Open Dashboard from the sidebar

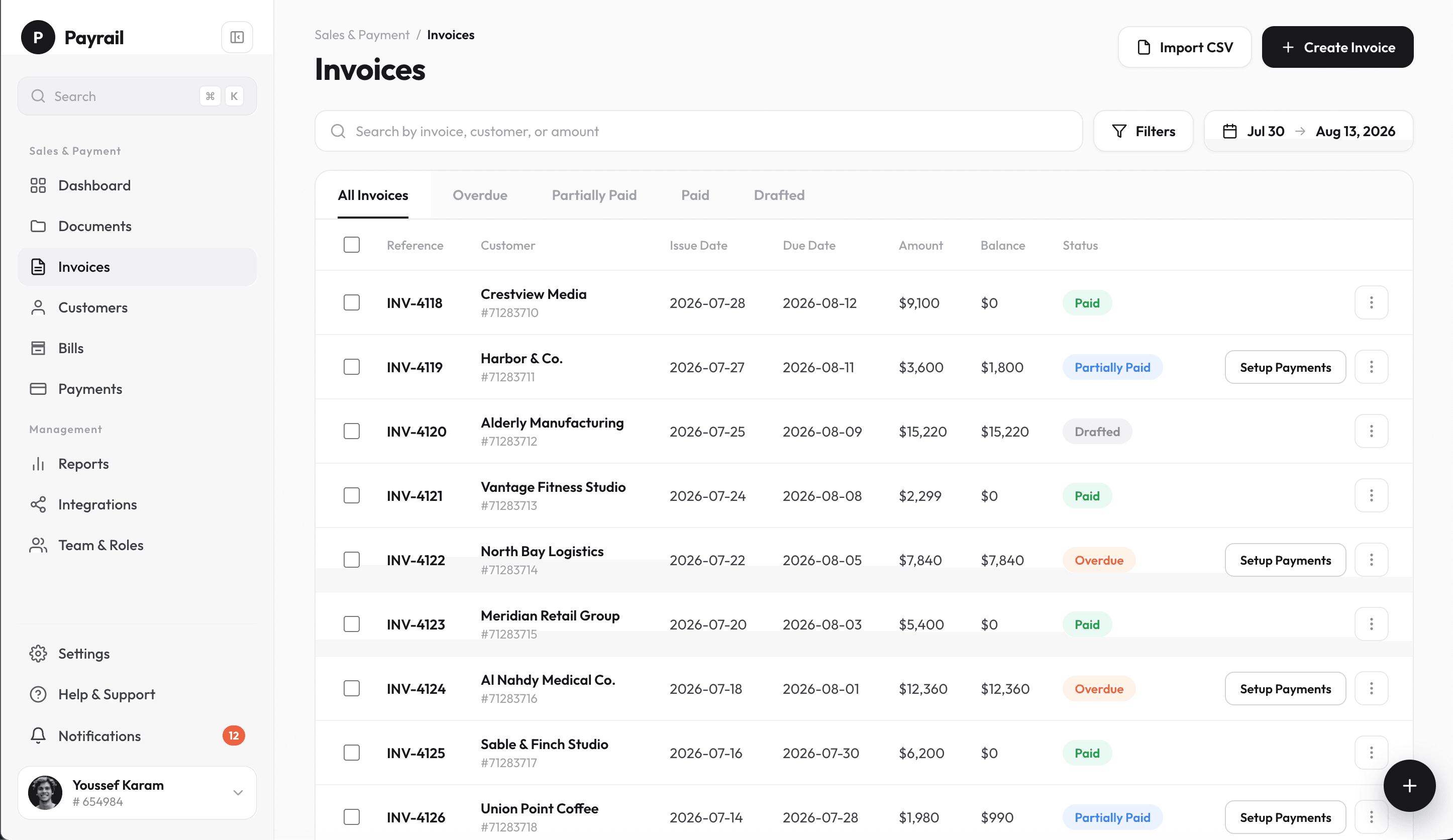click(137, 186)
